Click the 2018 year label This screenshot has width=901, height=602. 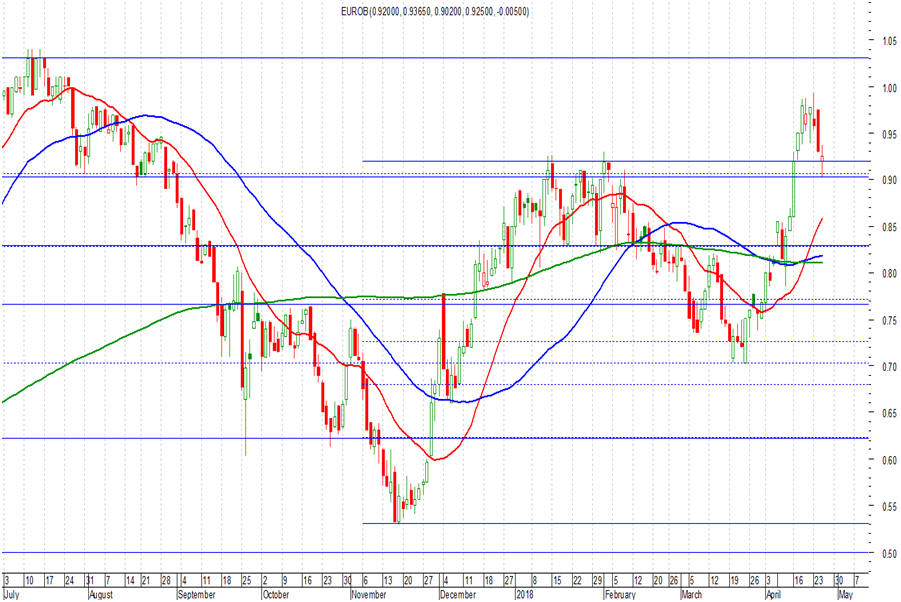coord(525,595)
